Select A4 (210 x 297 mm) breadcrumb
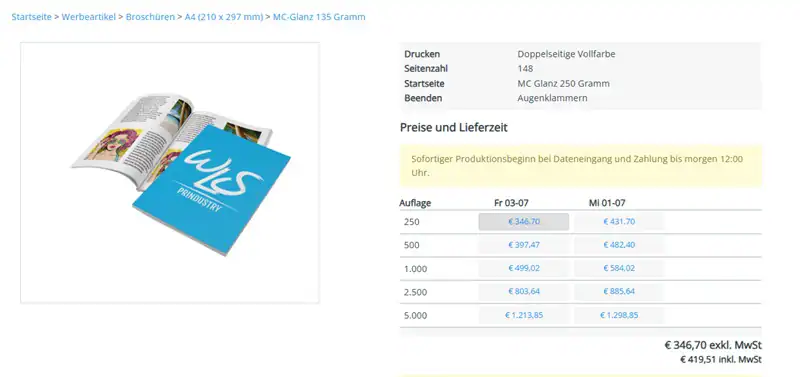Screen dimensions: 800x377 (x=224, y=17)
